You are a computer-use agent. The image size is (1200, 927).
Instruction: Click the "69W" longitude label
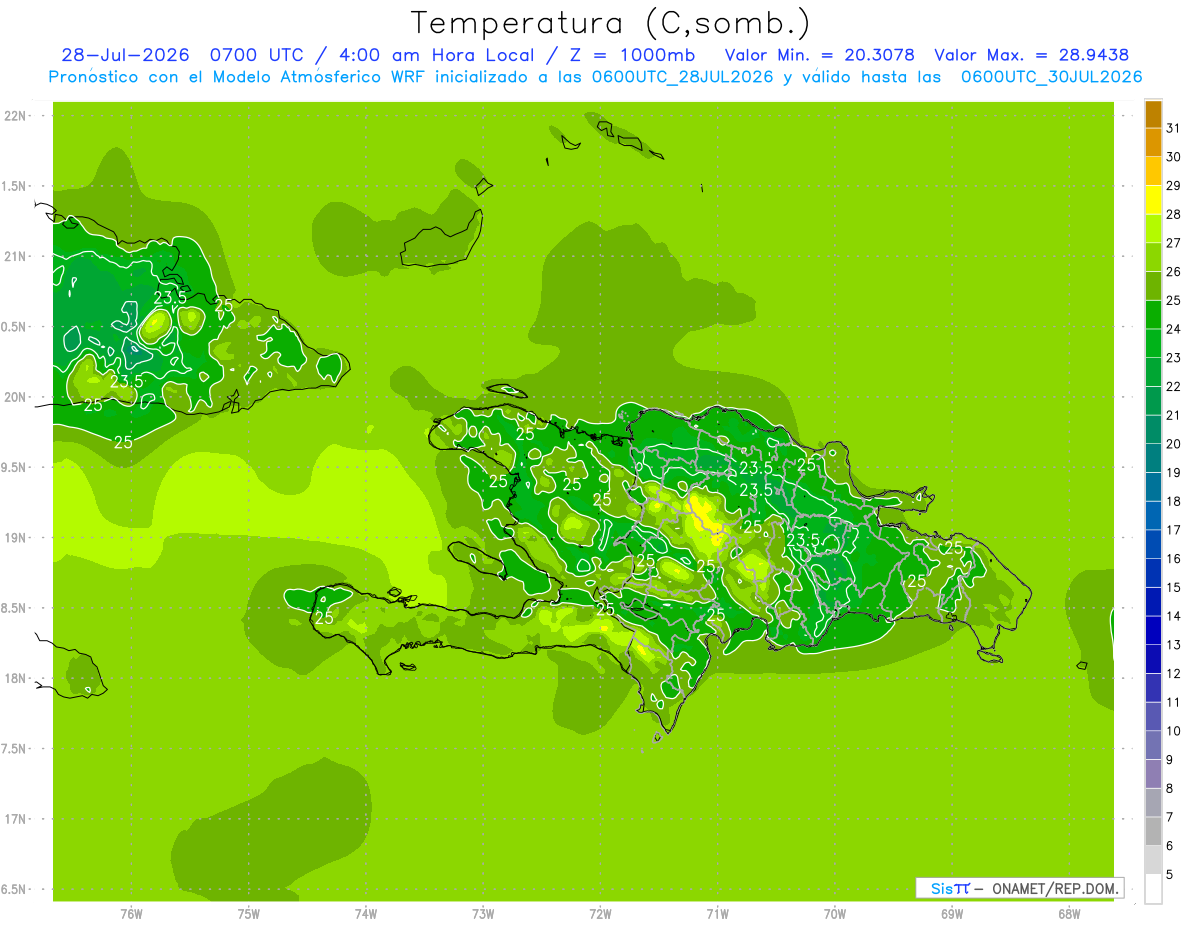(x=952, y=914)
